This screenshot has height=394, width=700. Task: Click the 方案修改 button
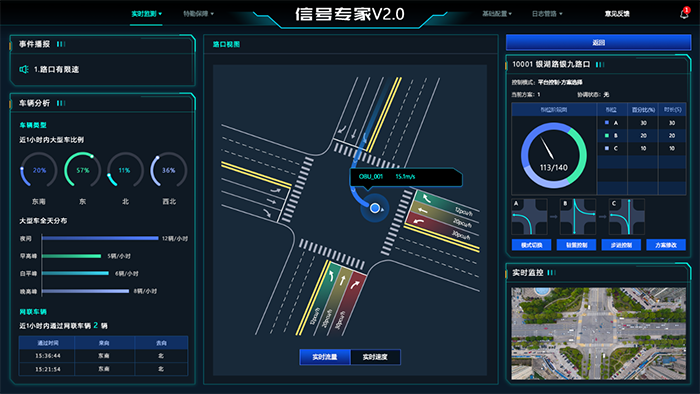point(666,245)
